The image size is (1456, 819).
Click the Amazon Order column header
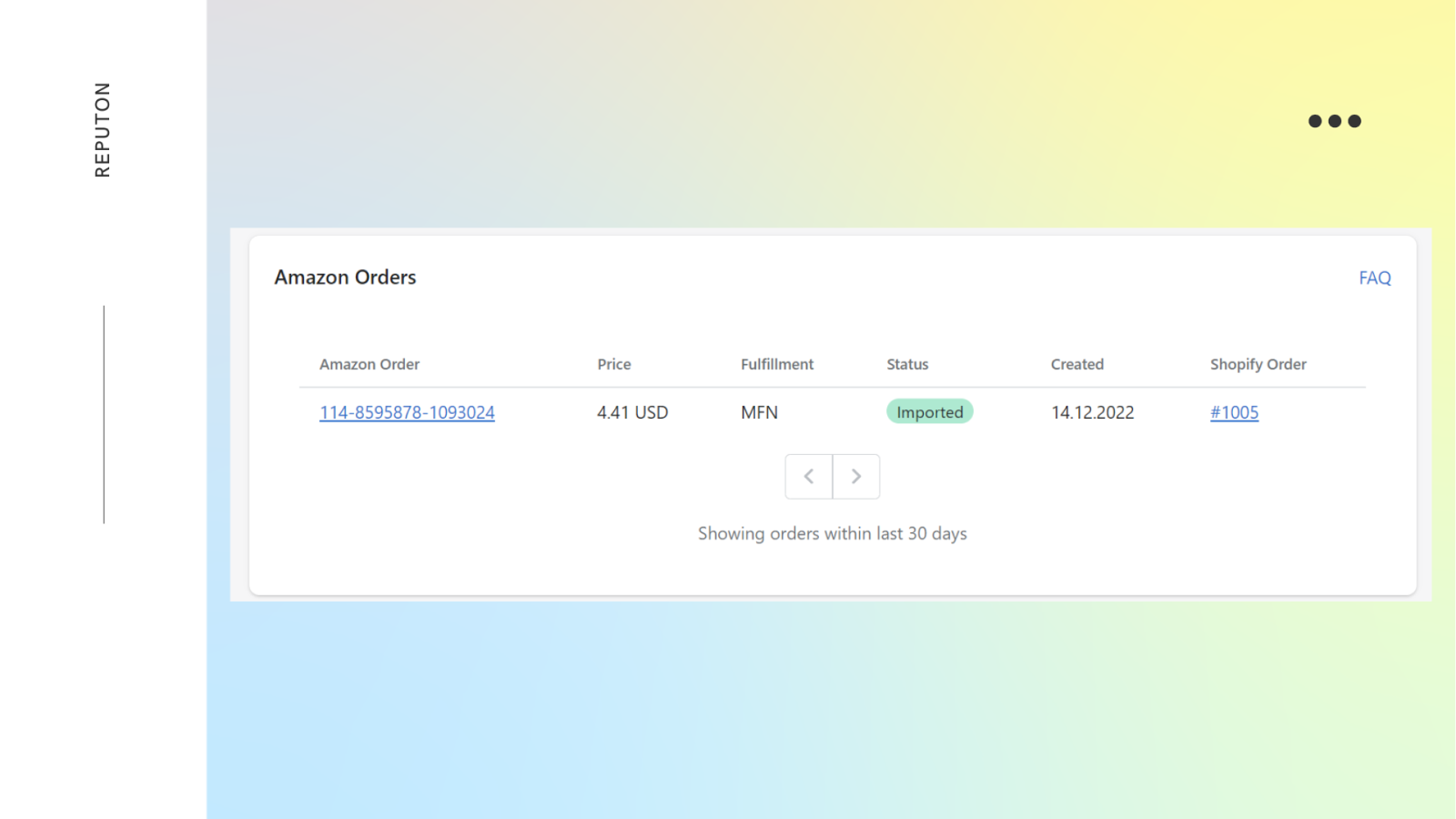click(x=369, y=364)
